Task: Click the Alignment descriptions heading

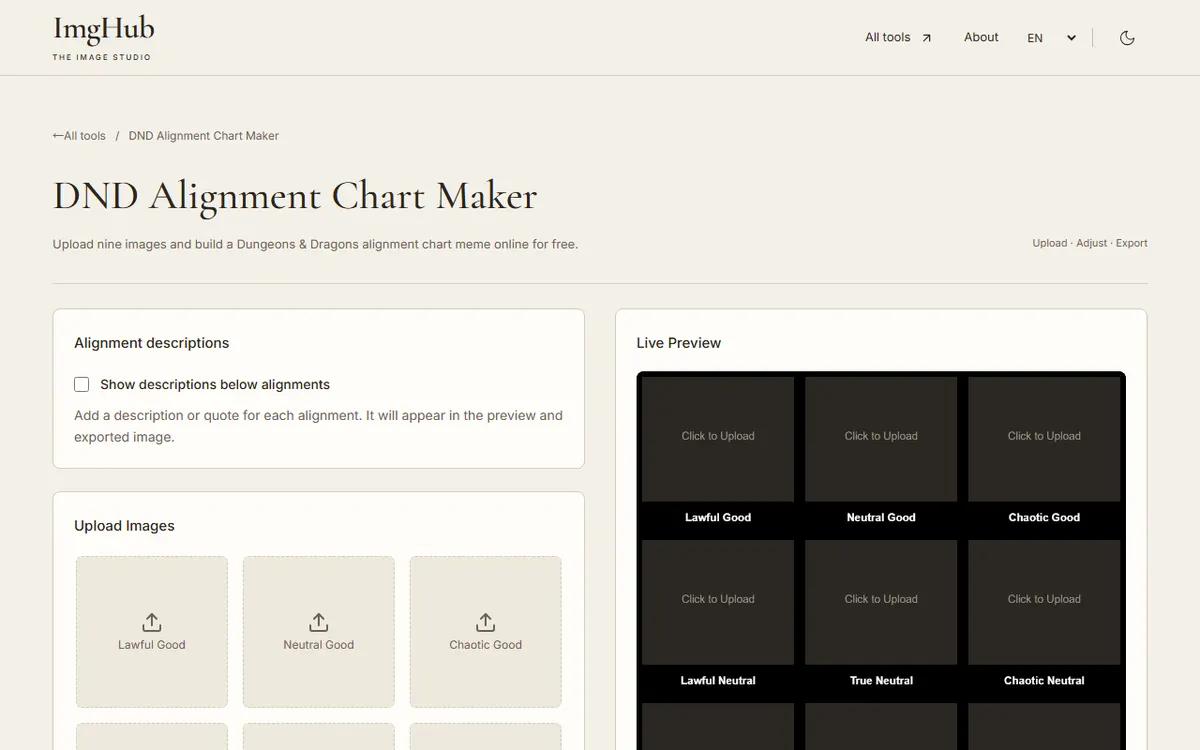Action: pyautogui.click(x=152, y=343)
